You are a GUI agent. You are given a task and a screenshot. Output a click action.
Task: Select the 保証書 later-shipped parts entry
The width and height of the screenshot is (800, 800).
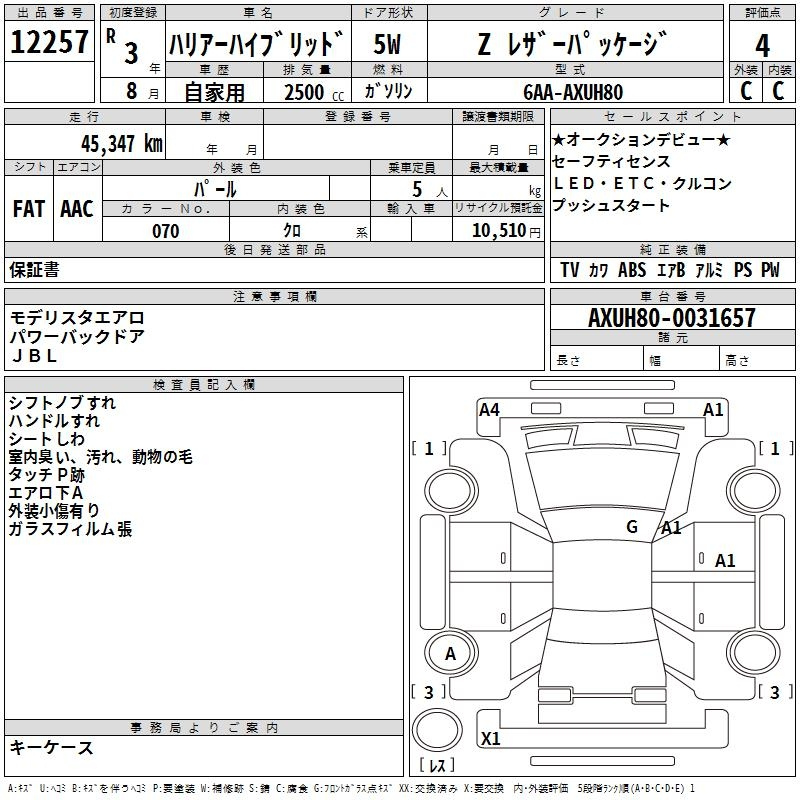[x=34, y=269]
